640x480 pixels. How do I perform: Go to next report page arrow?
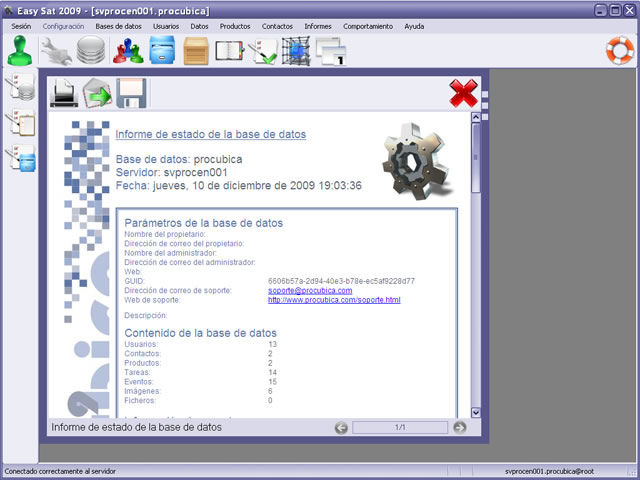pos(460,427)
